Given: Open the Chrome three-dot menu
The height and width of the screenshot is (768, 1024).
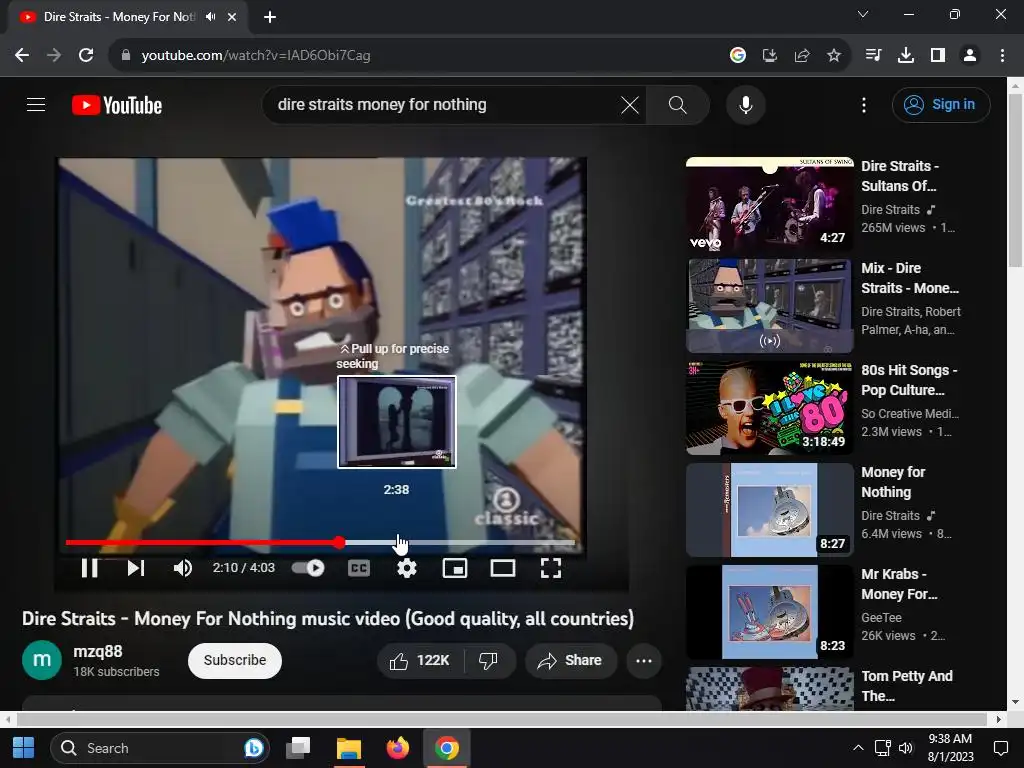Looking at the screenshot, I should (x=1002, y=56).
